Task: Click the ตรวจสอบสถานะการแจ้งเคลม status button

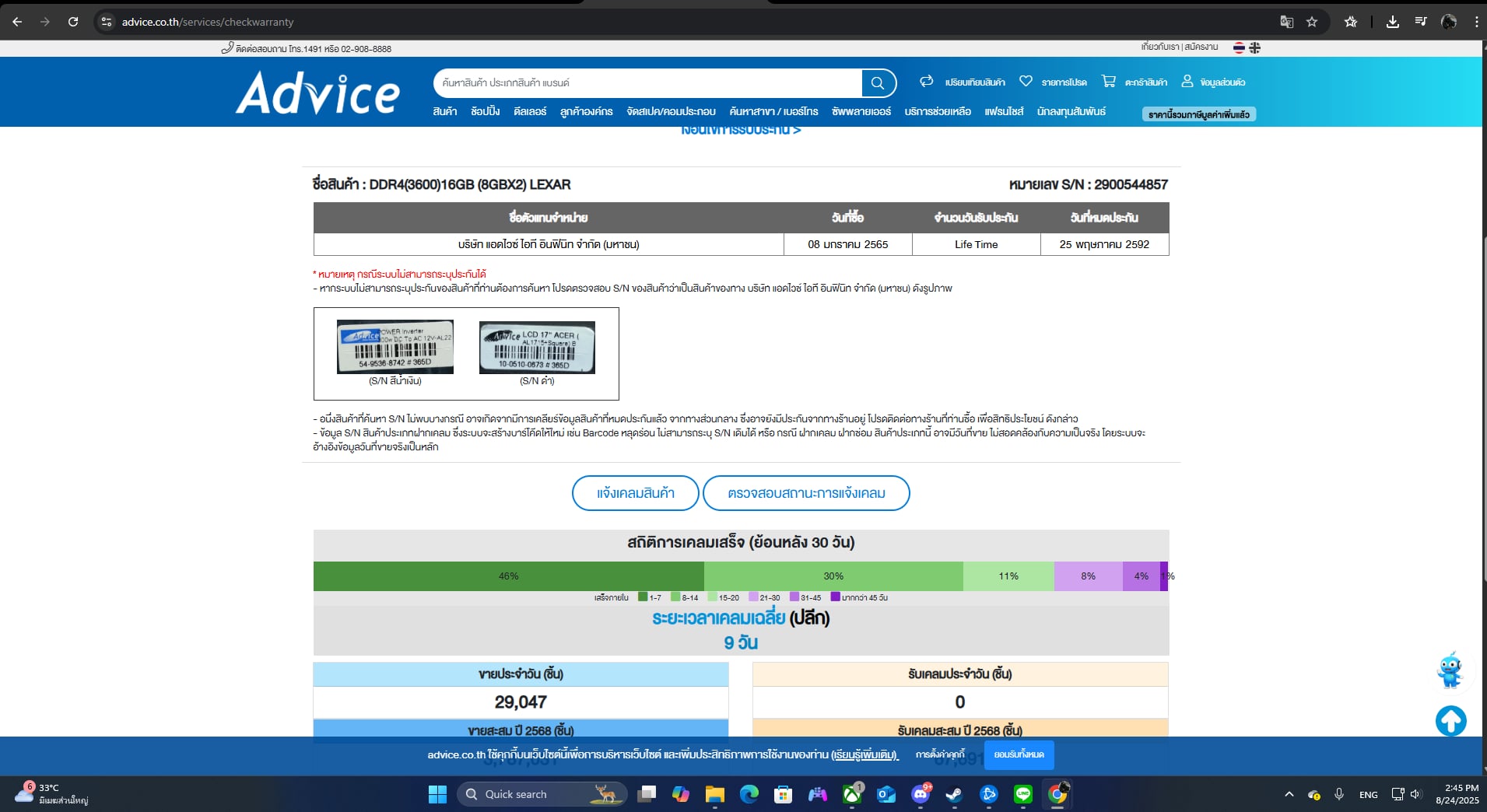Action: pos(806,493)
